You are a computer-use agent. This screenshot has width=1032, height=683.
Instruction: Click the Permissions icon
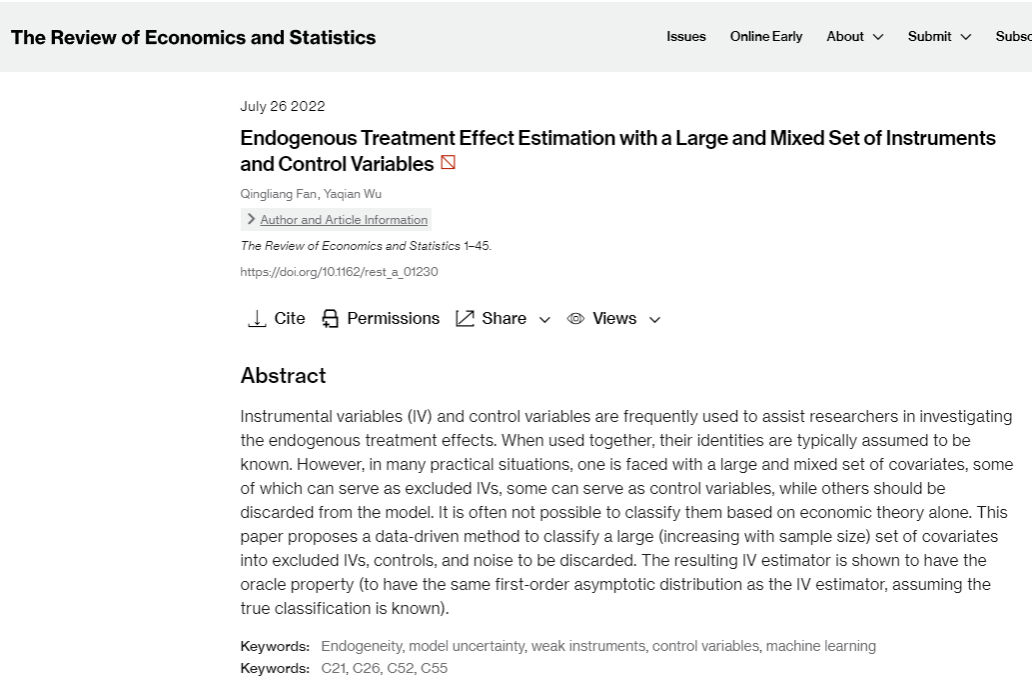330,319
